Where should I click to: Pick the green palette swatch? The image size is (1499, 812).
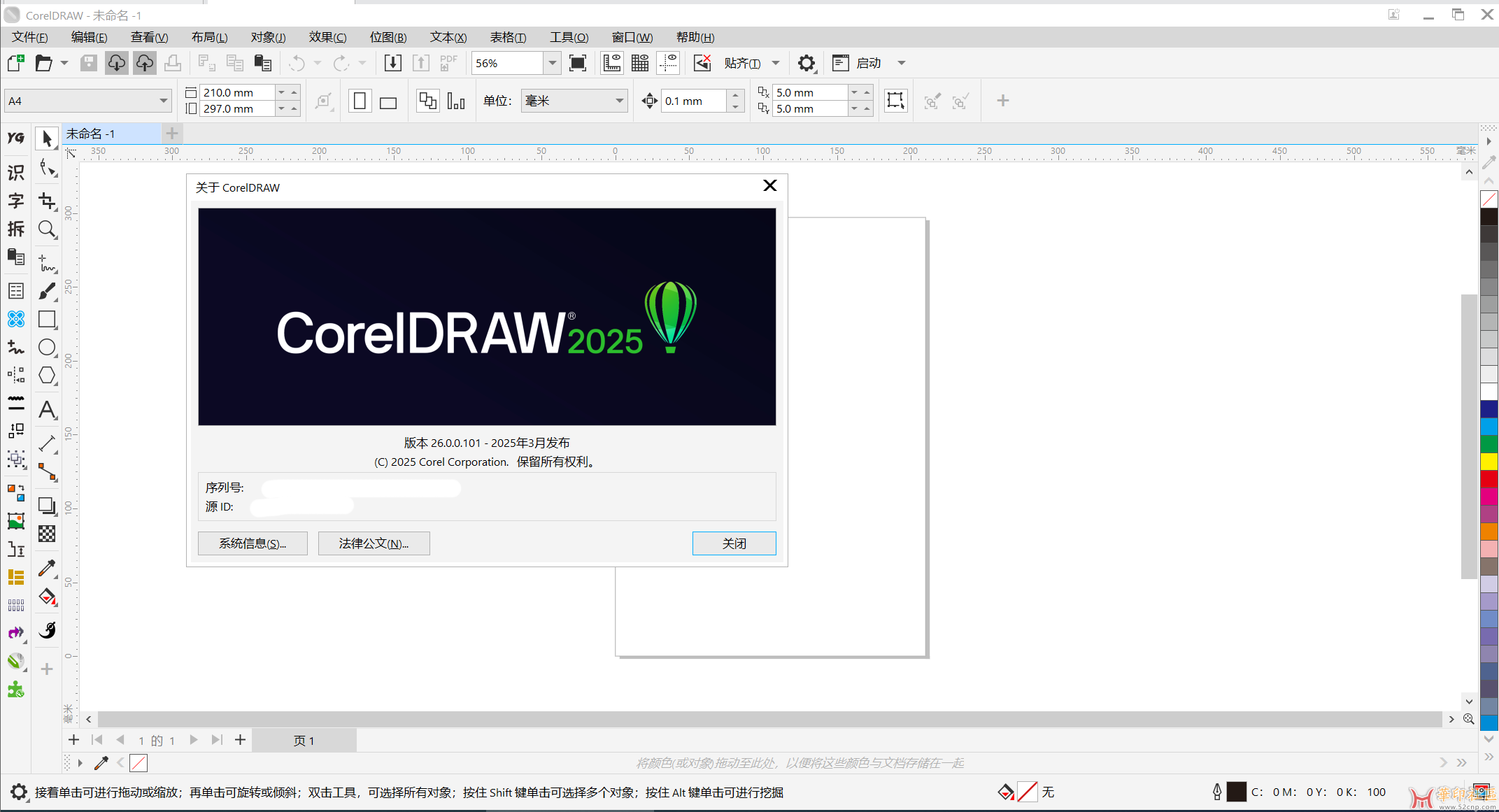(x=1489, y=444)
